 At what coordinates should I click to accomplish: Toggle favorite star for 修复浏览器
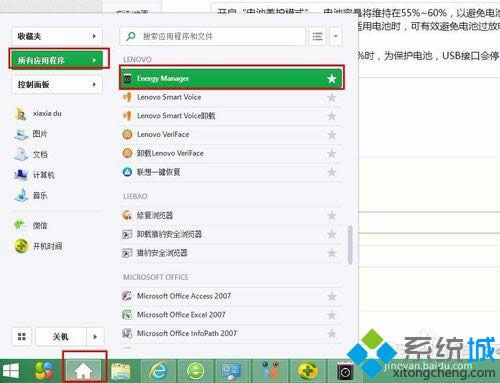(332, 216)
